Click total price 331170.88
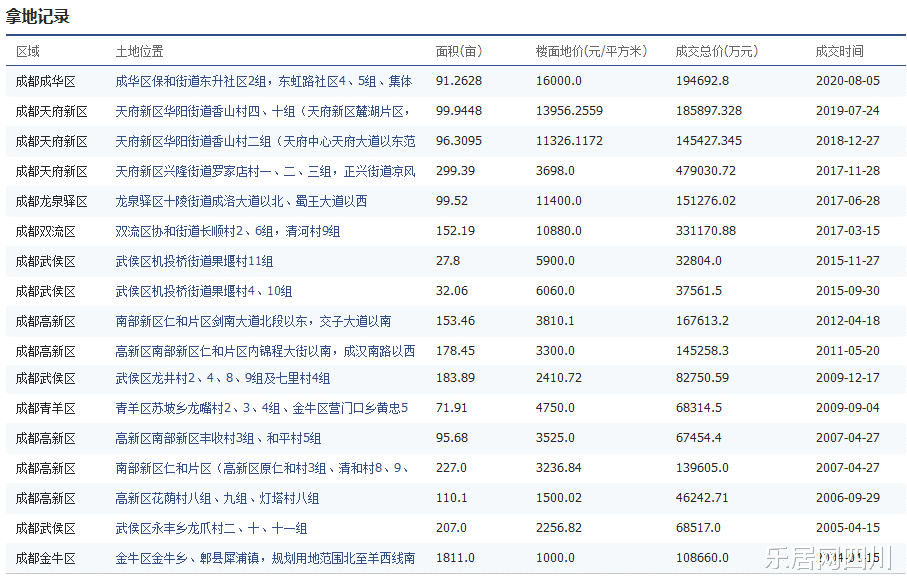Viewport: 907px width, 588px height. (x=706, y=231)
